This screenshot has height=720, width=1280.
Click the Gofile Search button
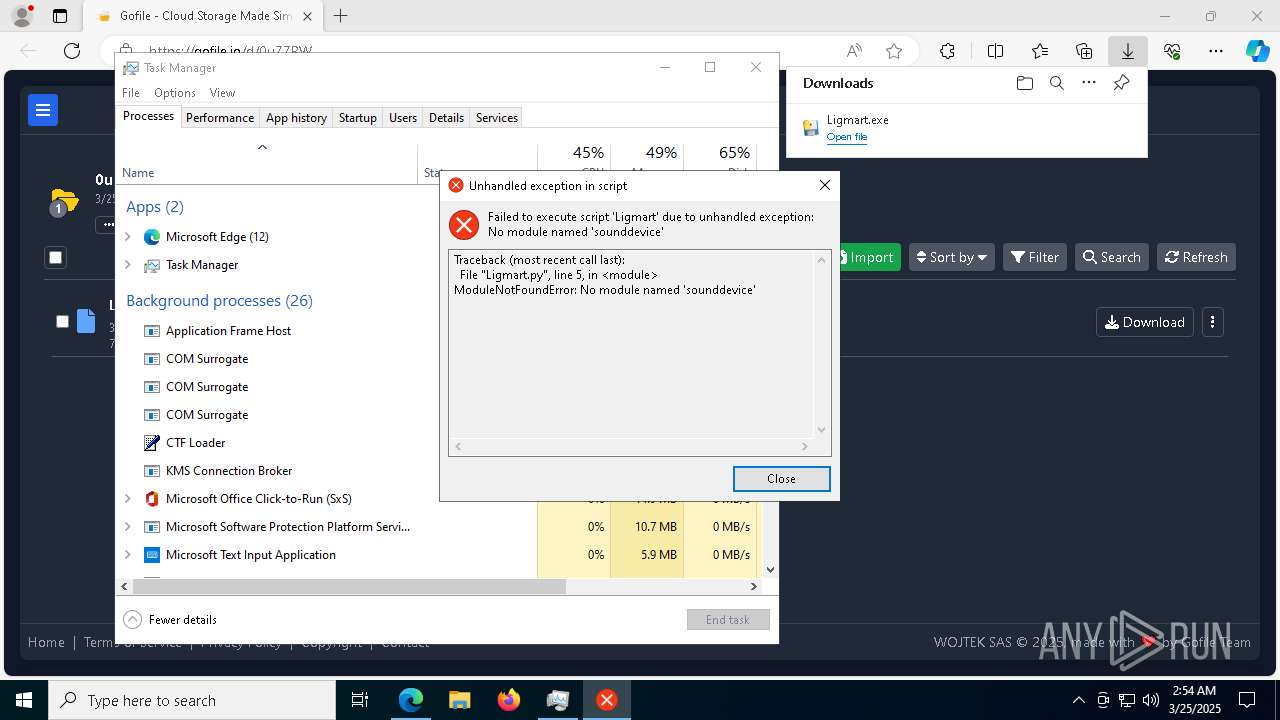tap(1111, 257)
